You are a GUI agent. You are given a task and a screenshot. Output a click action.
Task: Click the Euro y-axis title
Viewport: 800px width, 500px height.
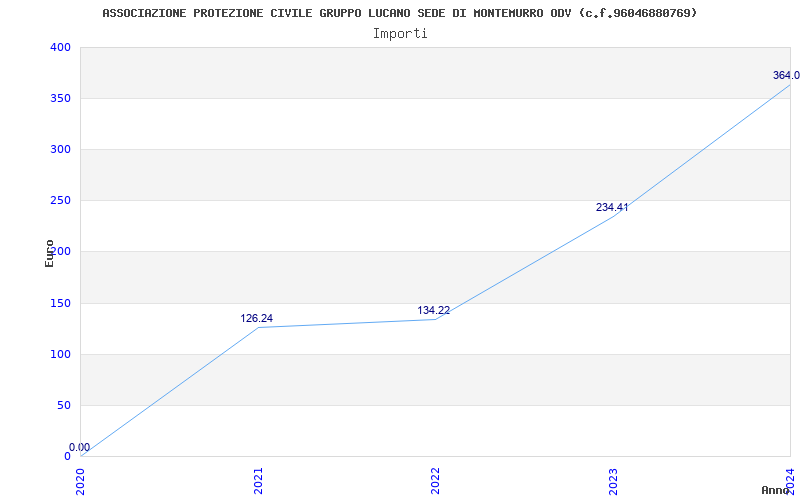coord(49,252)
